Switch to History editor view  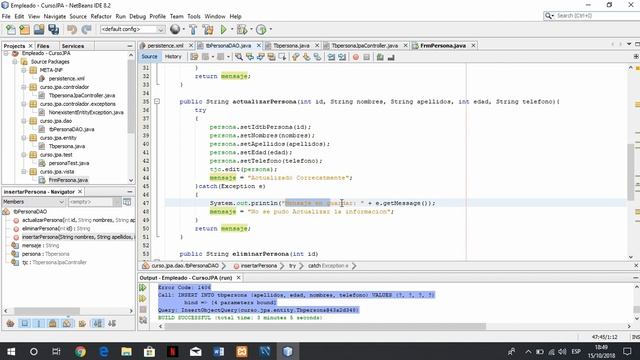point(173,57)
